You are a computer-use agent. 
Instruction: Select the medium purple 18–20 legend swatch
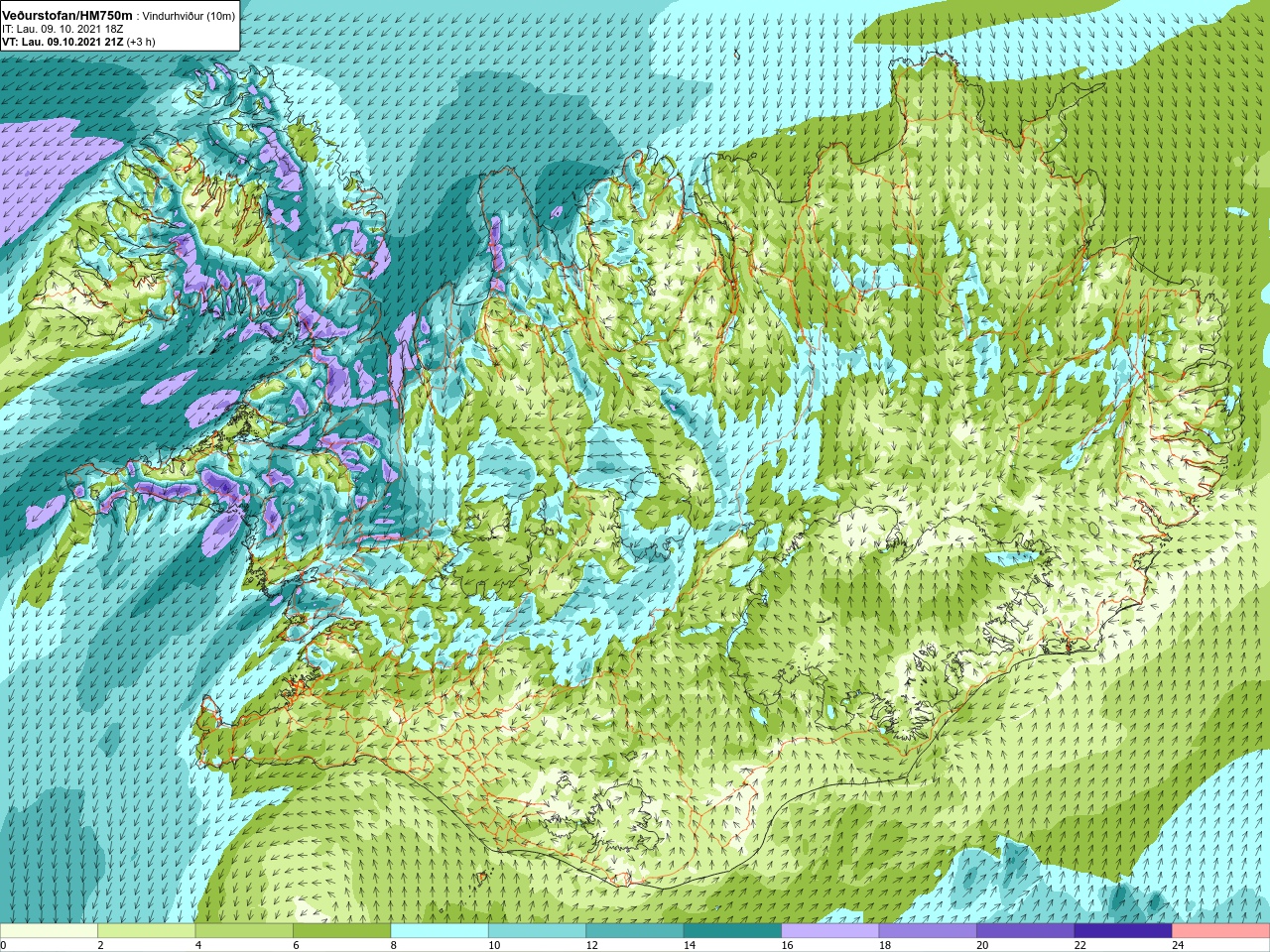point(928,931)
